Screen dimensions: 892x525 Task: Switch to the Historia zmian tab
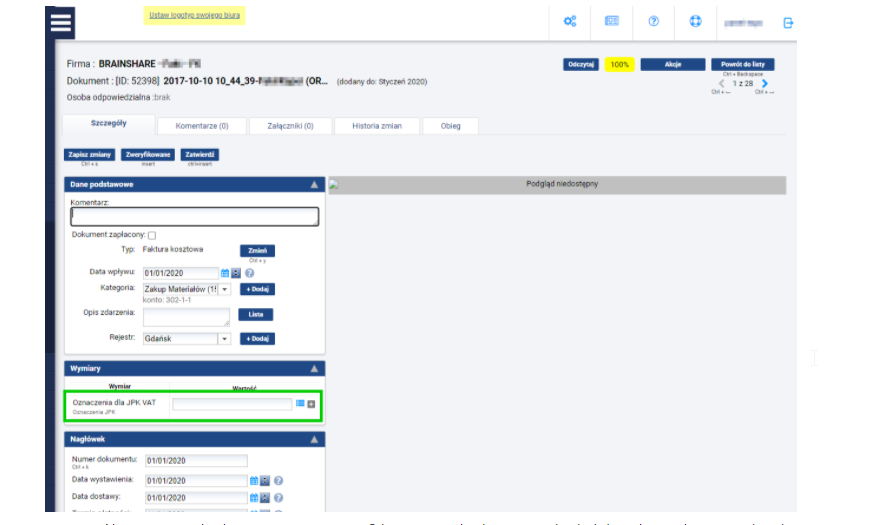point(377,126)
